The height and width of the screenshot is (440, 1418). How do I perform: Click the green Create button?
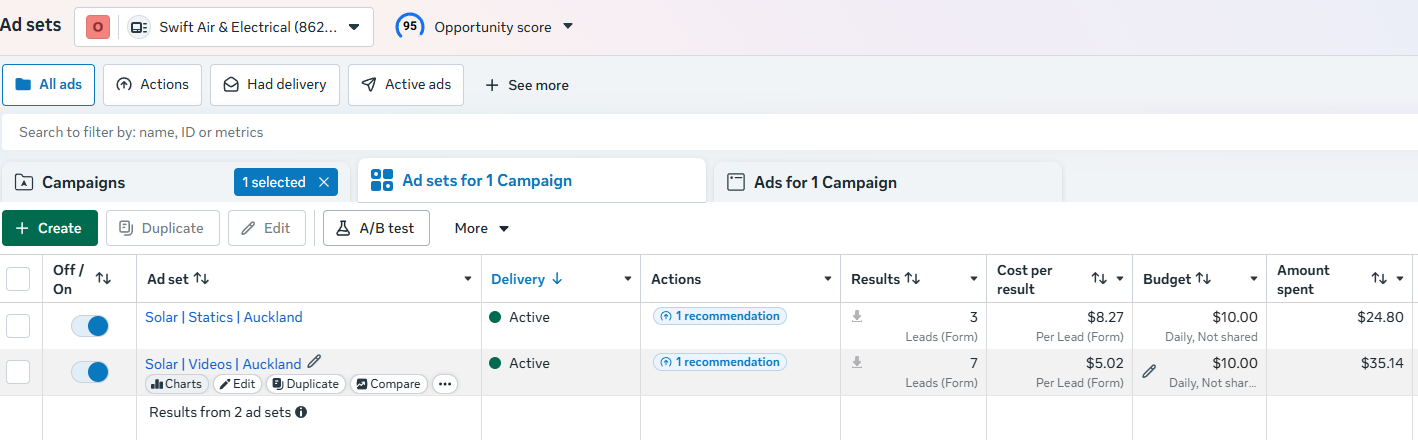50,228
